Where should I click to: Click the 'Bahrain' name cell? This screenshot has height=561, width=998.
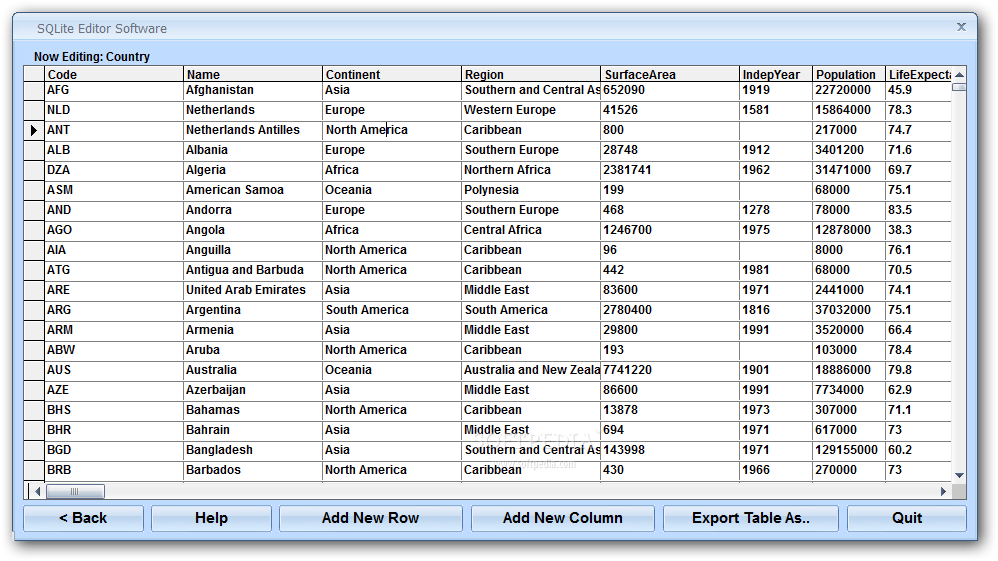point(253,430)
